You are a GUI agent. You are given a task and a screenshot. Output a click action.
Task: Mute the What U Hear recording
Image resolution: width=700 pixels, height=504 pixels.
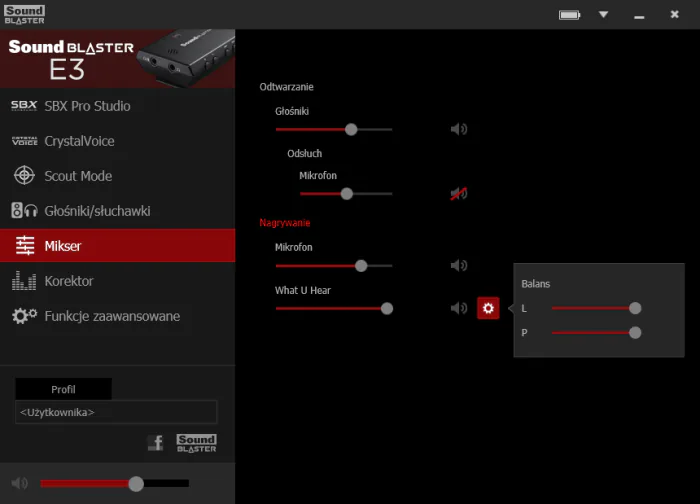coord(458,308)
